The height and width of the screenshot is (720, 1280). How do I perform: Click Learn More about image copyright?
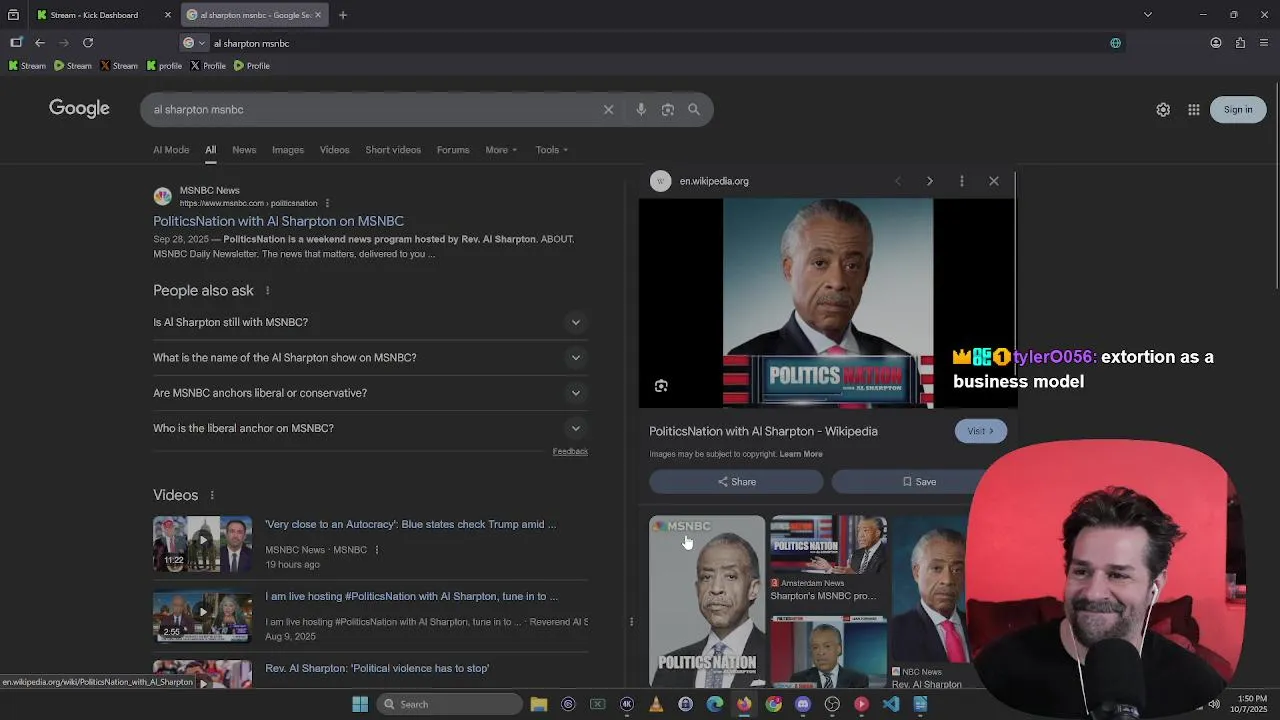801,454
